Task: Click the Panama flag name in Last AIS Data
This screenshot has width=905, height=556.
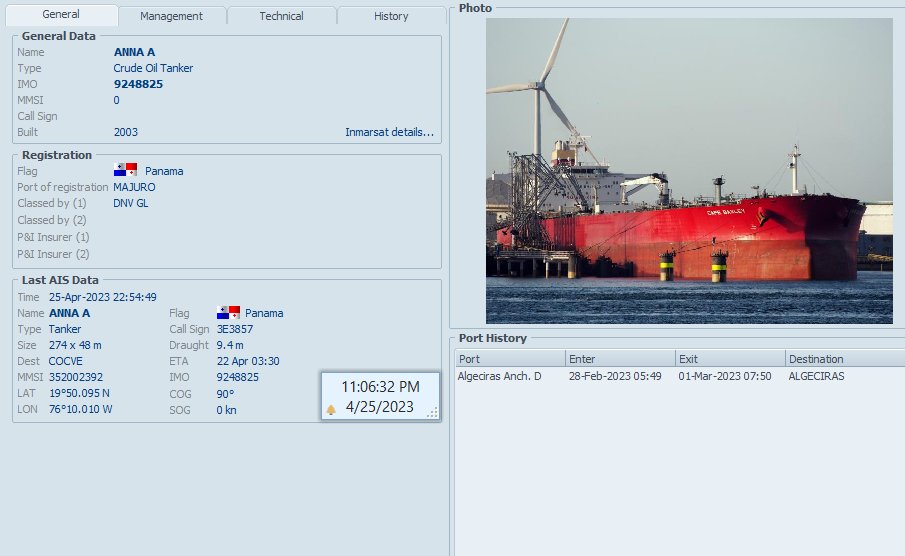Action: 264,313
